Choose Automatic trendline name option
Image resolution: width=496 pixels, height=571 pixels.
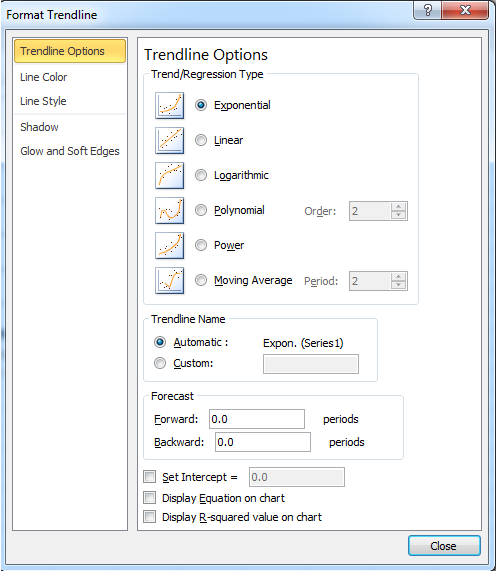[160, 342]
